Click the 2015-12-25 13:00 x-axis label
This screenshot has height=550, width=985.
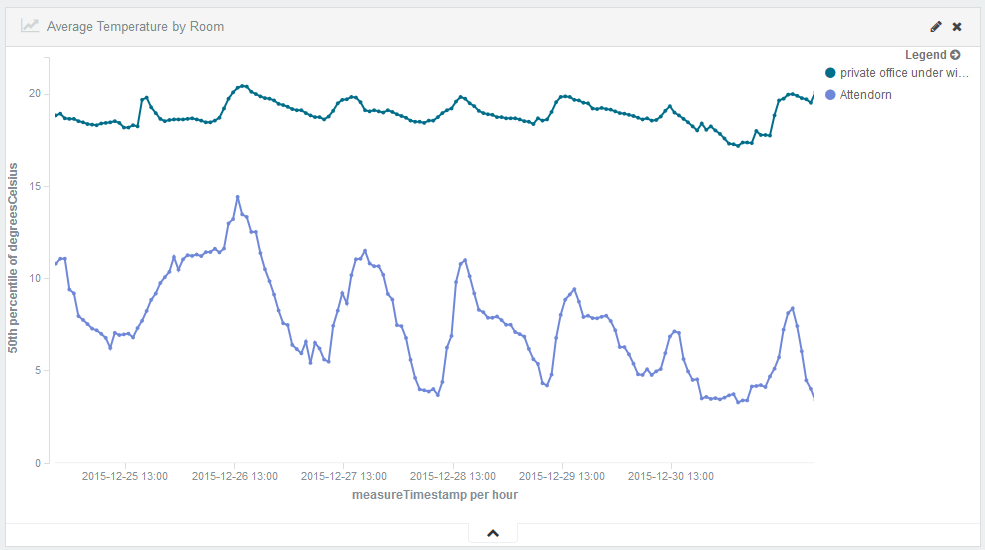click(x=124, y=477)
